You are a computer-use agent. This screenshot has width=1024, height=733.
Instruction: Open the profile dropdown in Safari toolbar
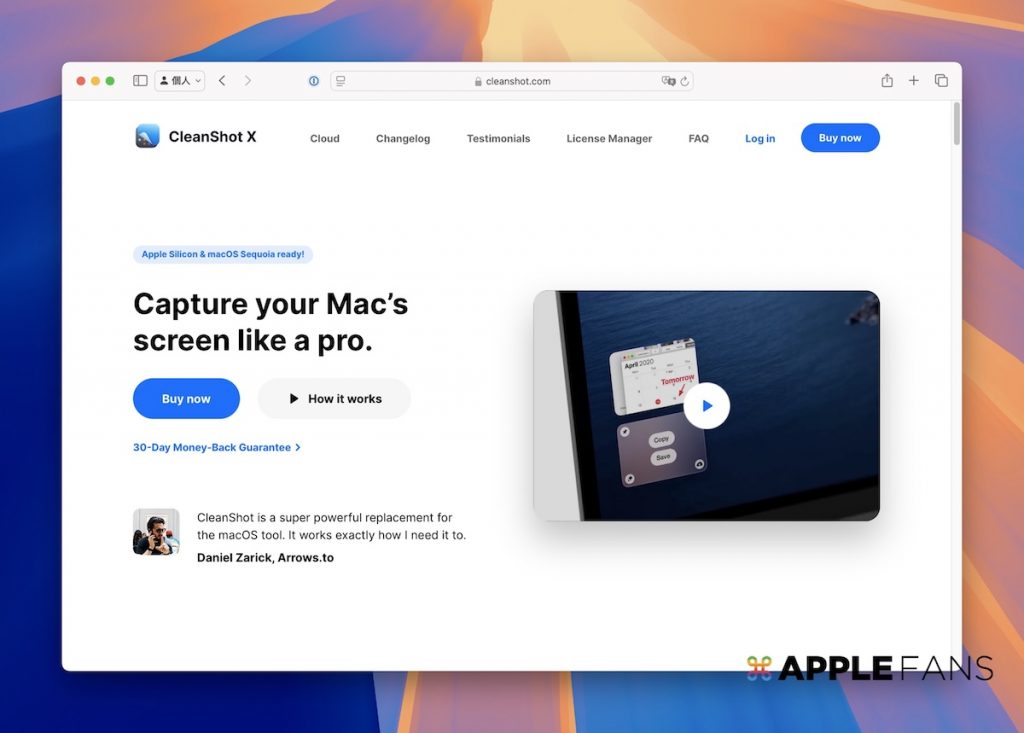coord(180,81)
